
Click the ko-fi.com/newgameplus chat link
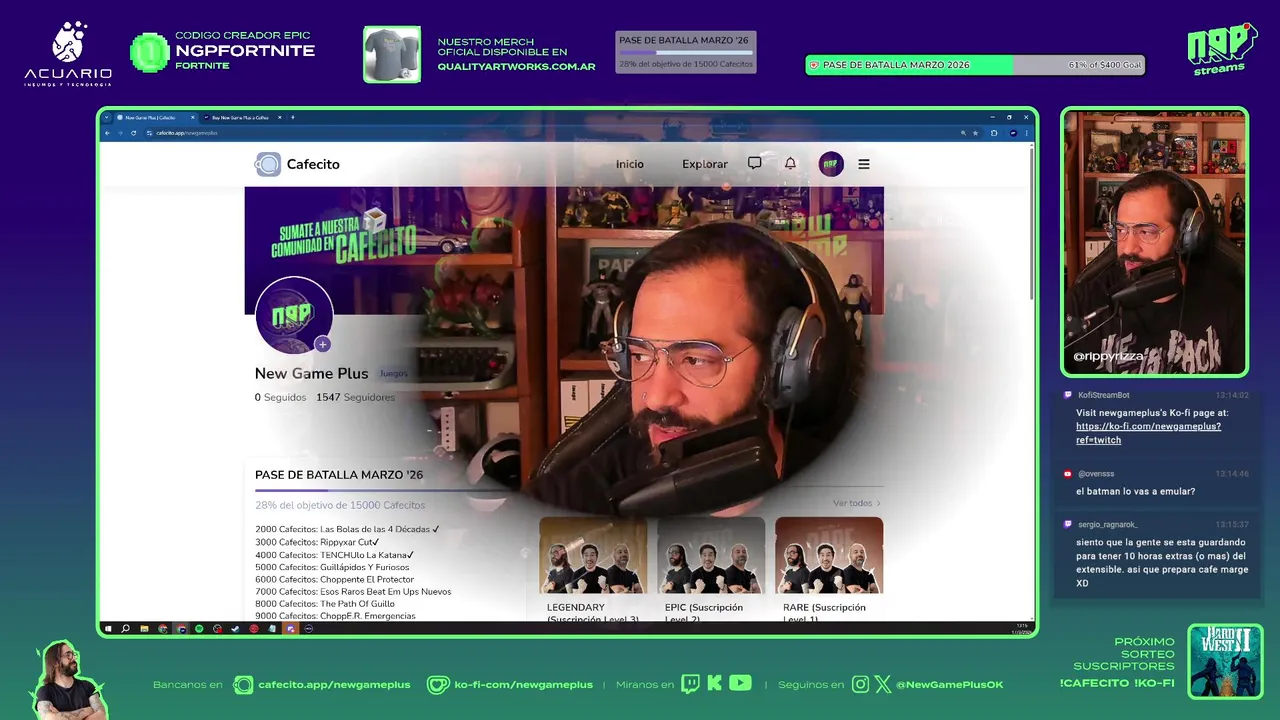pos(1148,433)
